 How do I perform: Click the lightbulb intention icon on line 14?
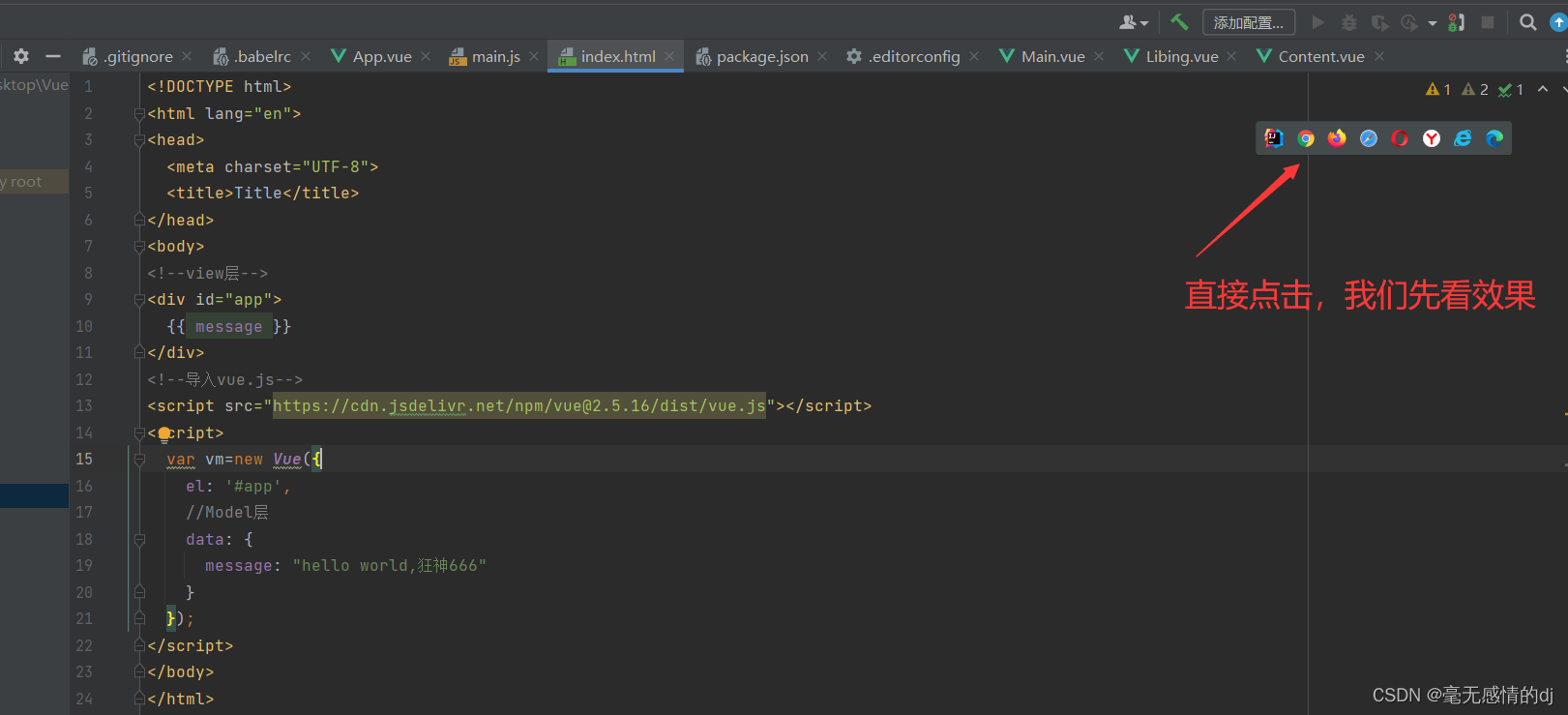click(164, 433)
